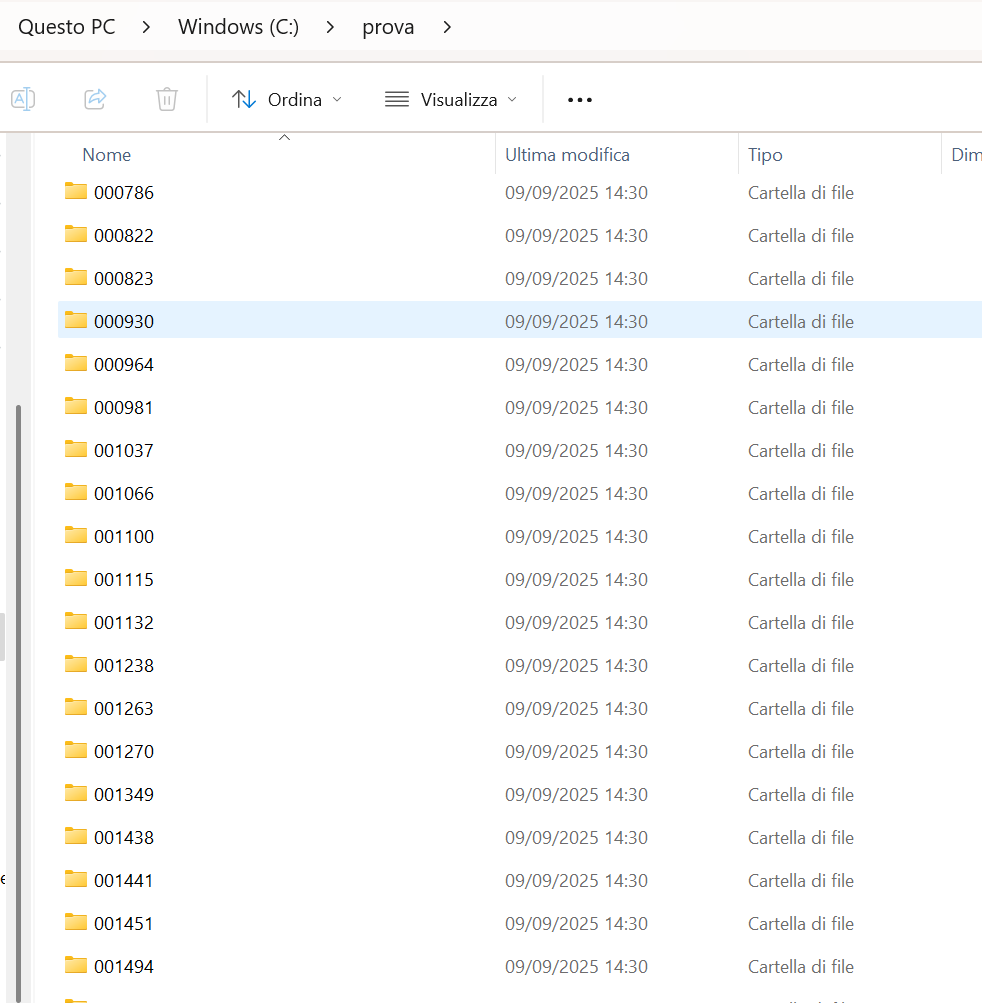Open the Ordina sort dropdown
The image size is (982, 1003).
(x=287, y=100)
